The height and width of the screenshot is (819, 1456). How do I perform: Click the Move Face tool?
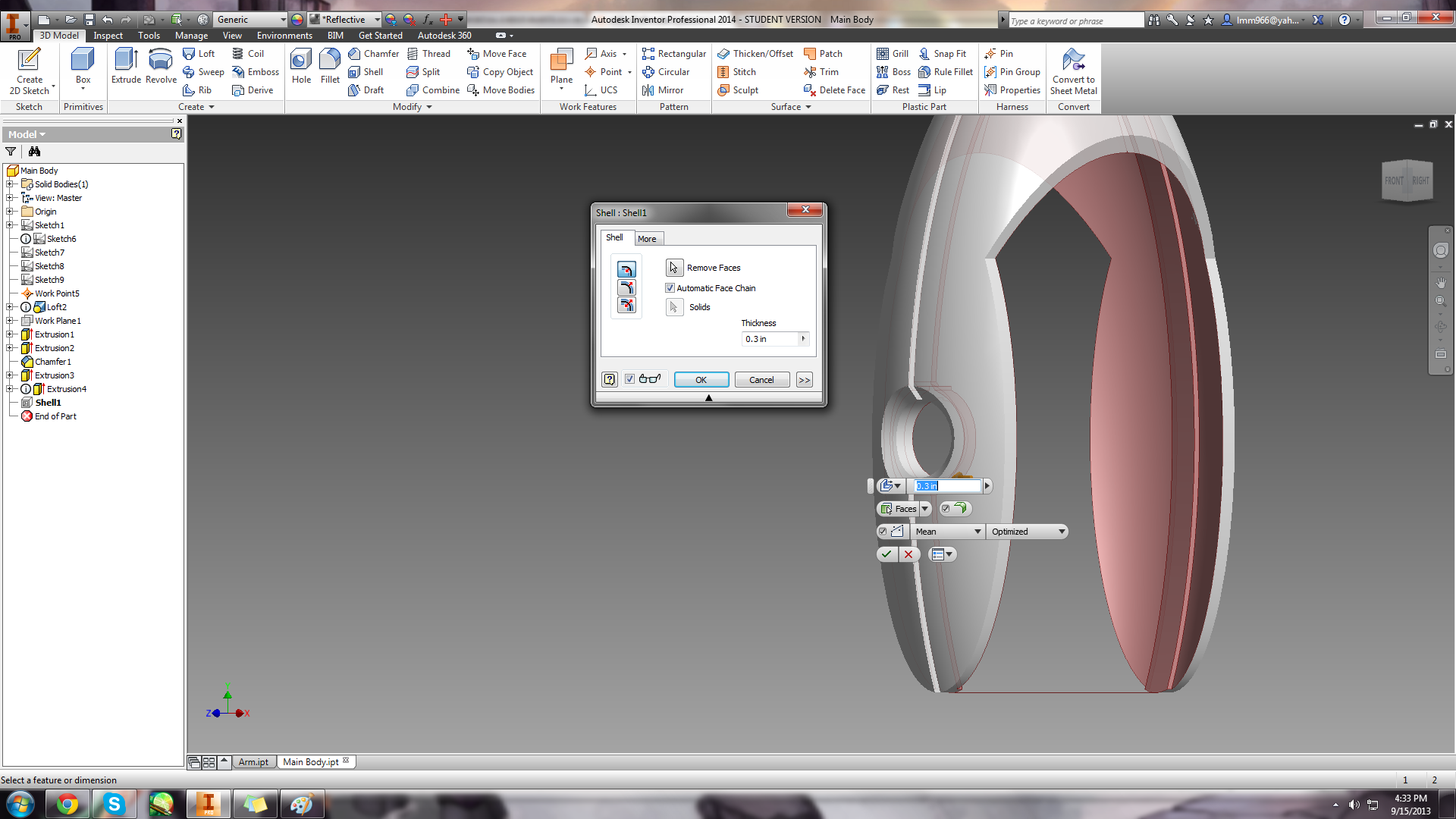coord(497,54)
